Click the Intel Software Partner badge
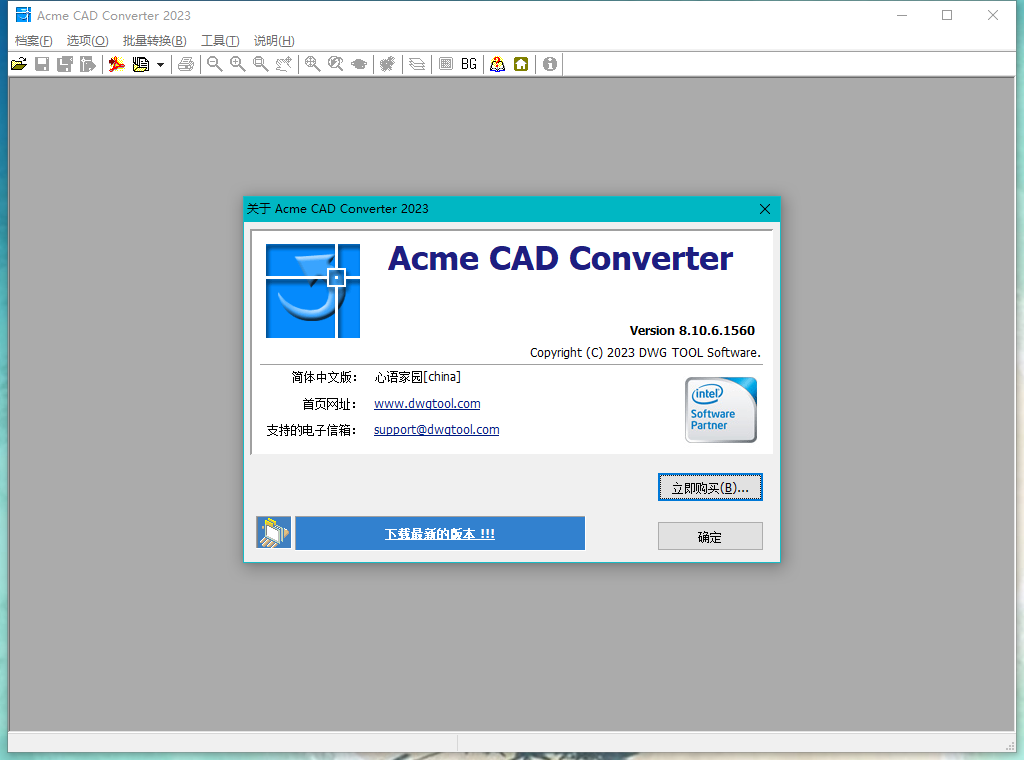Screen dimensions: 1024x760 point(721,410)
